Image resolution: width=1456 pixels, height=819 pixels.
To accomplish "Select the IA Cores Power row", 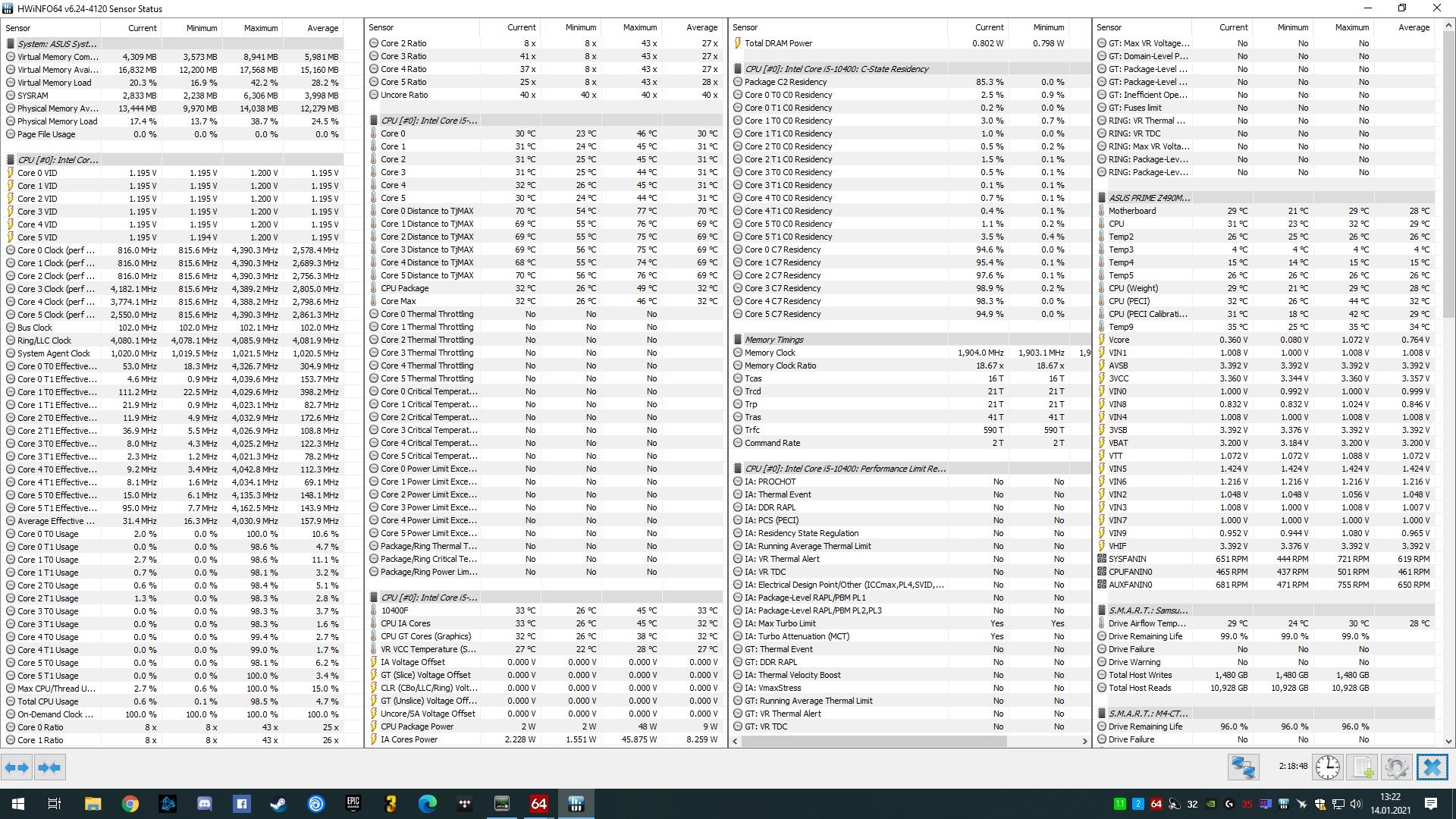I will pos(544,739).
